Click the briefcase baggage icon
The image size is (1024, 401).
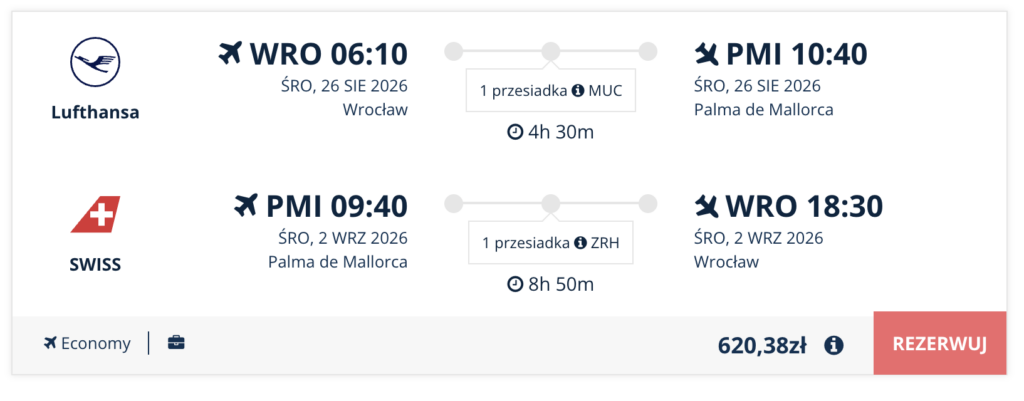pyautogui.click(x=176, y=342)
